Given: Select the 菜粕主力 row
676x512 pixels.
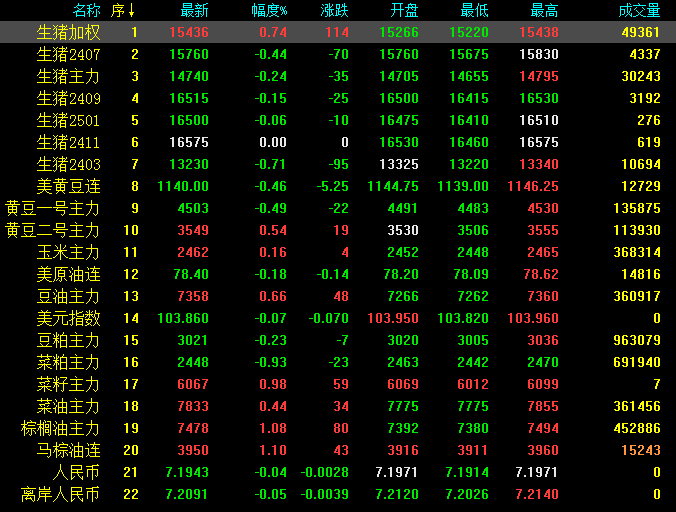Looking at the screenshot, I should (x=338, y=362).
